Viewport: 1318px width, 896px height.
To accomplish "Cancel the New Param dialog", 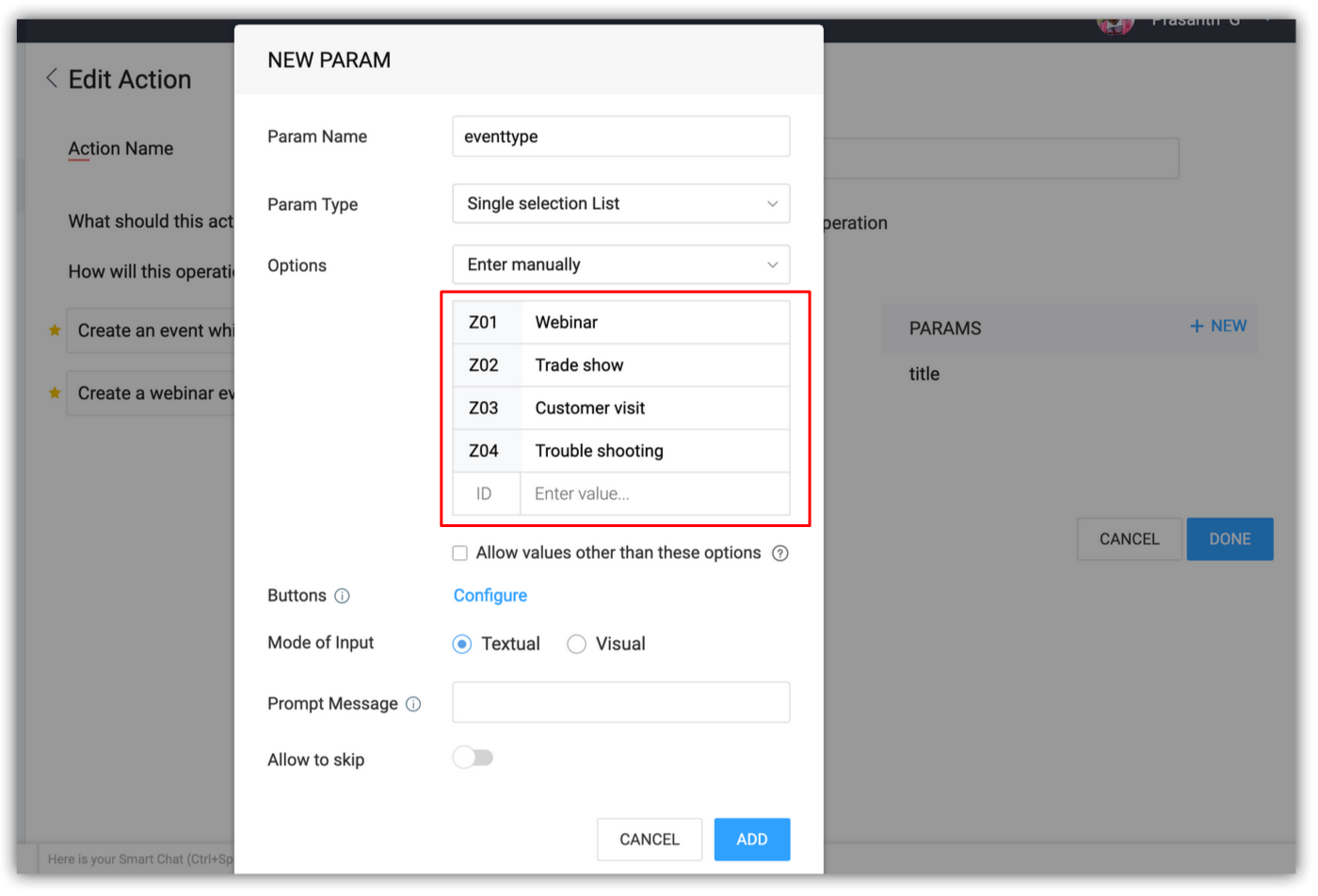I will (x=649, y=840).
